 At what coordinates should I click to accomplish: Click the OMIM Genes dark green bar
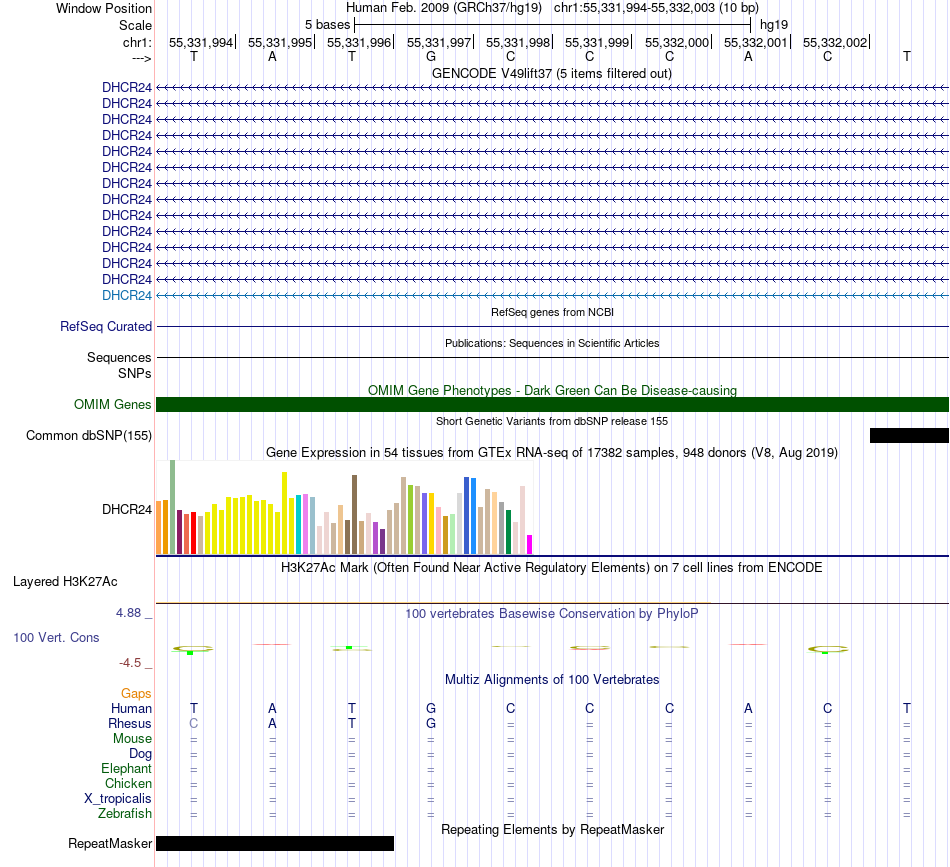(552, 405)
